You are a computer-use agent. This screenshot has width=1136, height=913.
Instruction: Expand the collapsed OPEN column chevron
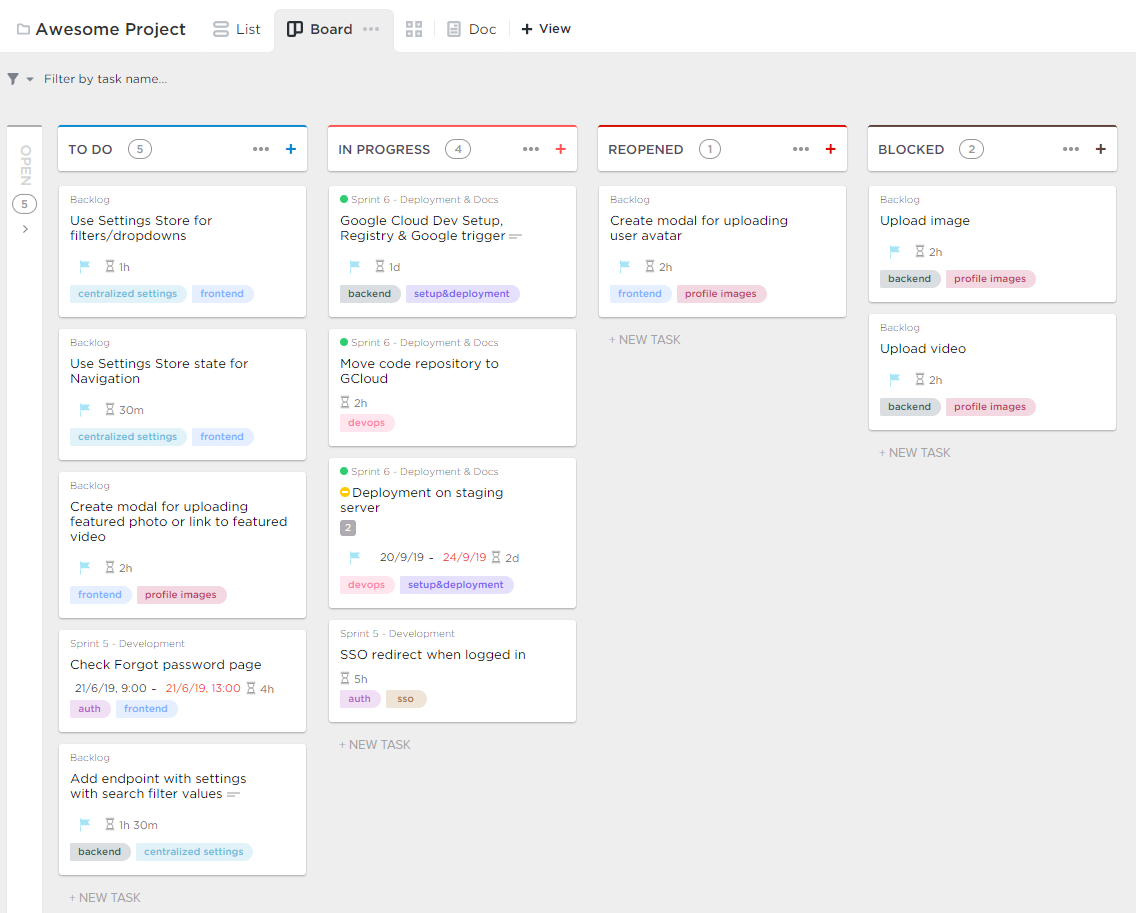pyautogui.click(x=25, y=229)
